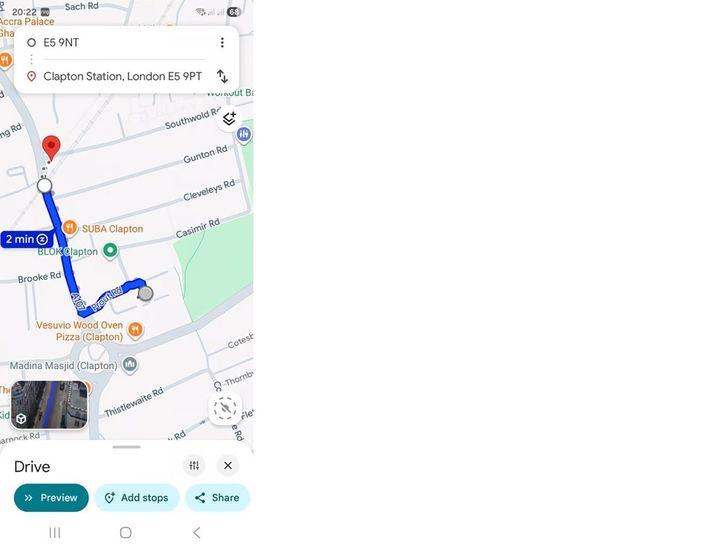
Task: Open map layers button
Action: [229, 119]
